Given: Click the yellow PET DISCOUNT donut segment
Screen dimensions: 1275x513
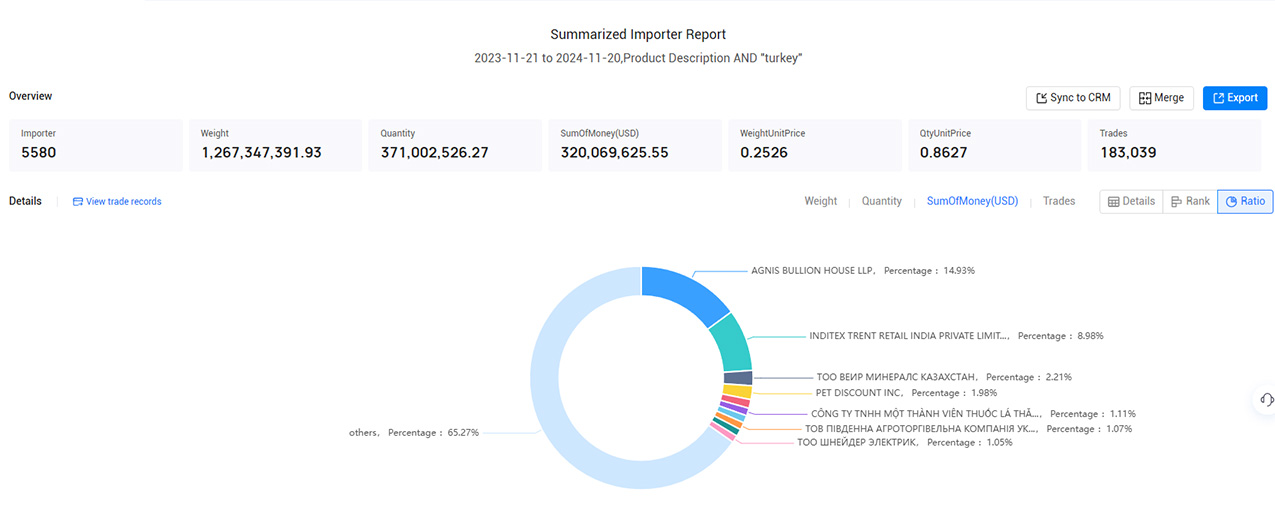Looking at the screenshot, I should pyautogui.click(x=738, y=391).
